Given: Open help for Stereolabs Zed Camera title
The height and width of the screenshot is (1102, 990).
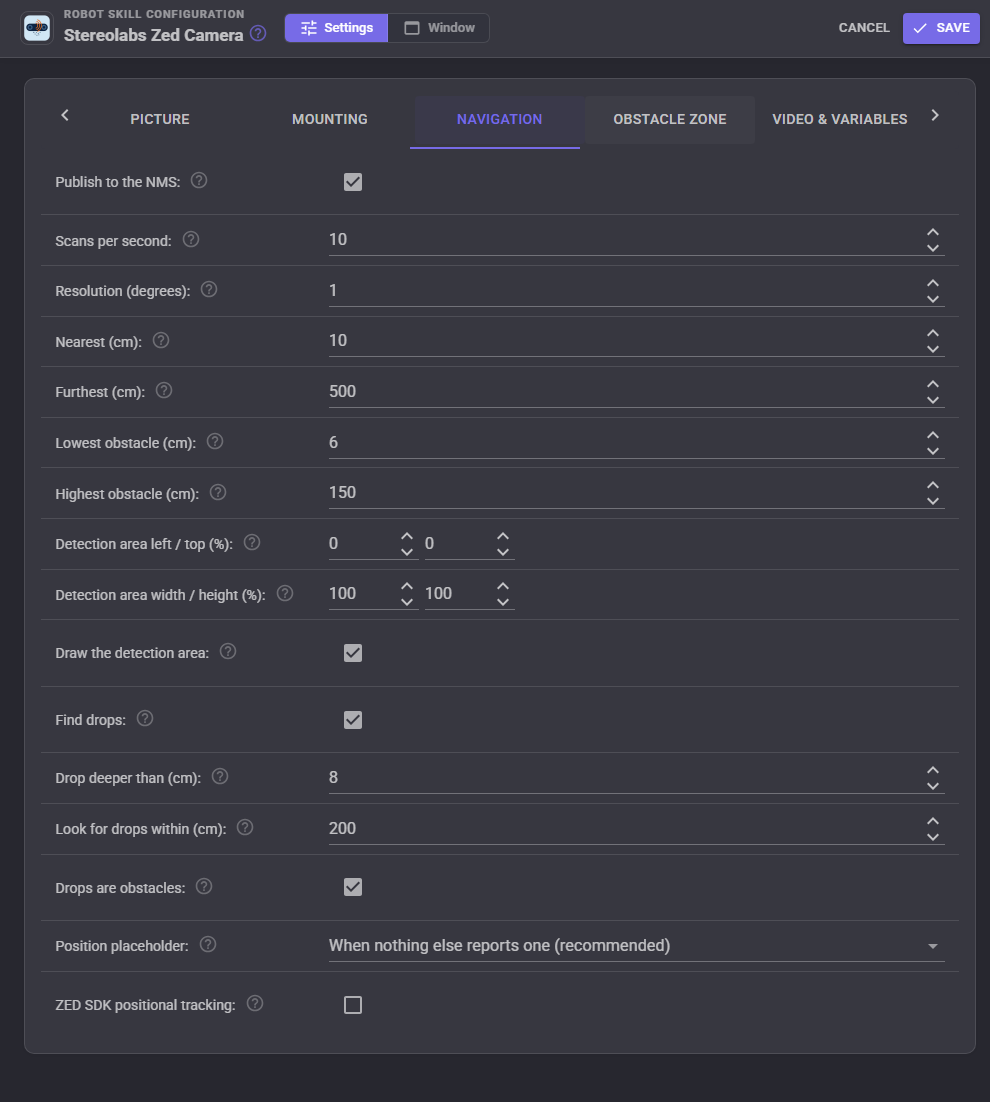Looking at the screenshot, I should point(258,33).
